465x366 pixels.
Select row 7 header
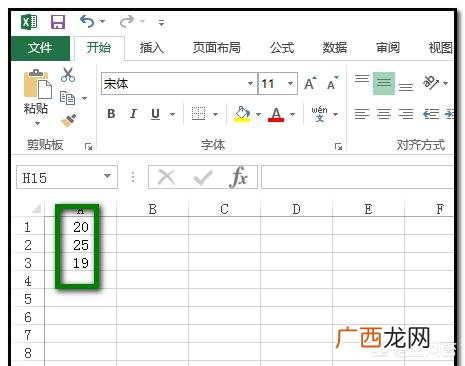(x=28, y=335)
